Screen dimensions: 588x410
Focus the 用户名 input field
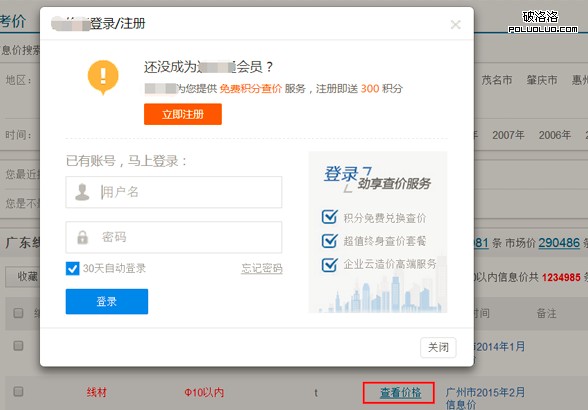point(174,192)
